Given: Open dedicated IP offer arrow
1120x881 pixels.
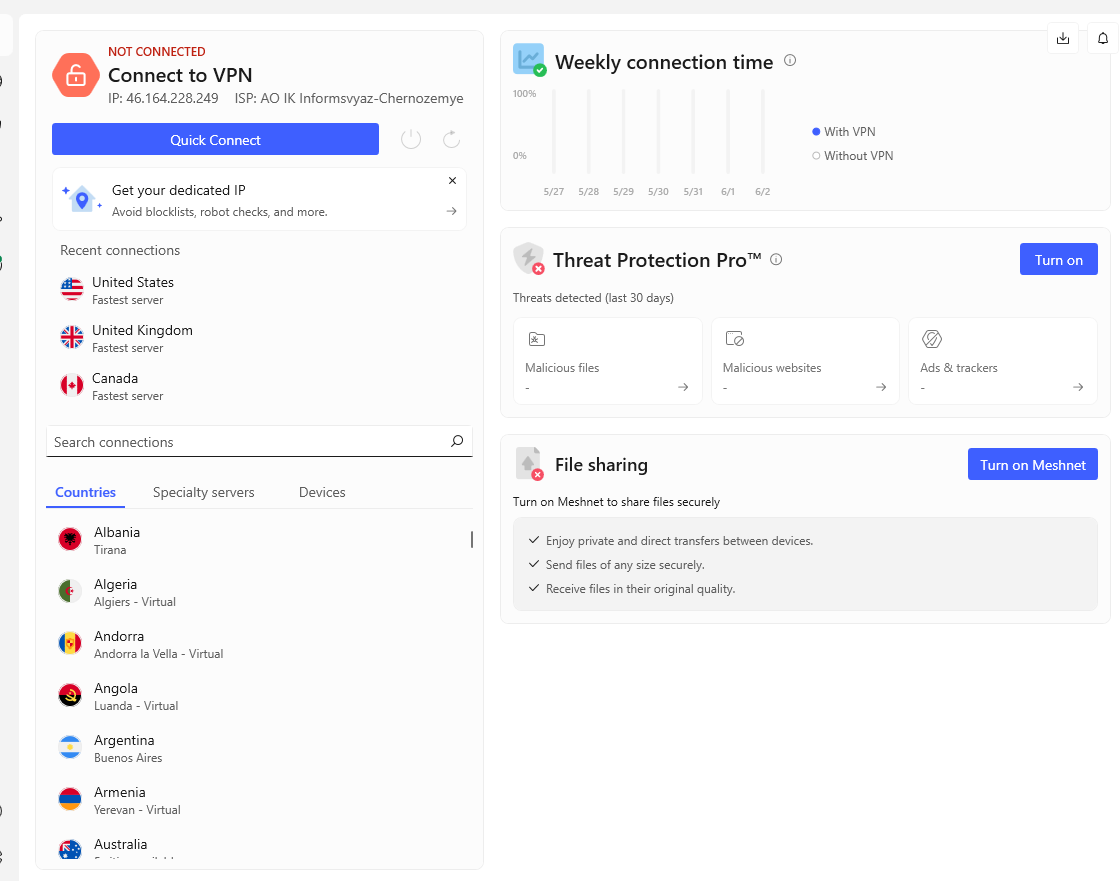Looking at the screenshot, I should point(451,211).
